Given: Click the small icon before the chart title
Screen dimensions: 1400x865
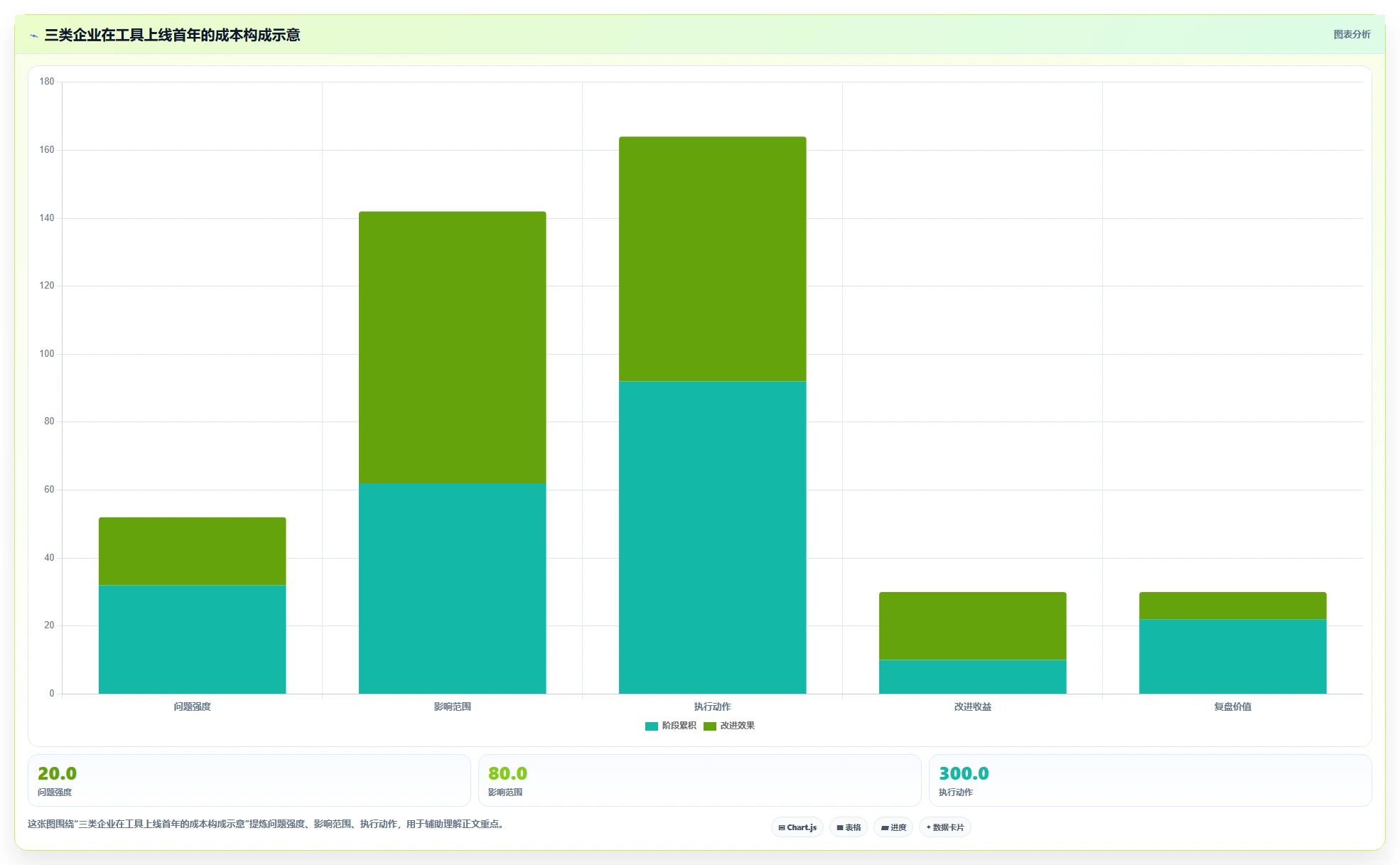Looking at the screenshot, I should [33, 36].
